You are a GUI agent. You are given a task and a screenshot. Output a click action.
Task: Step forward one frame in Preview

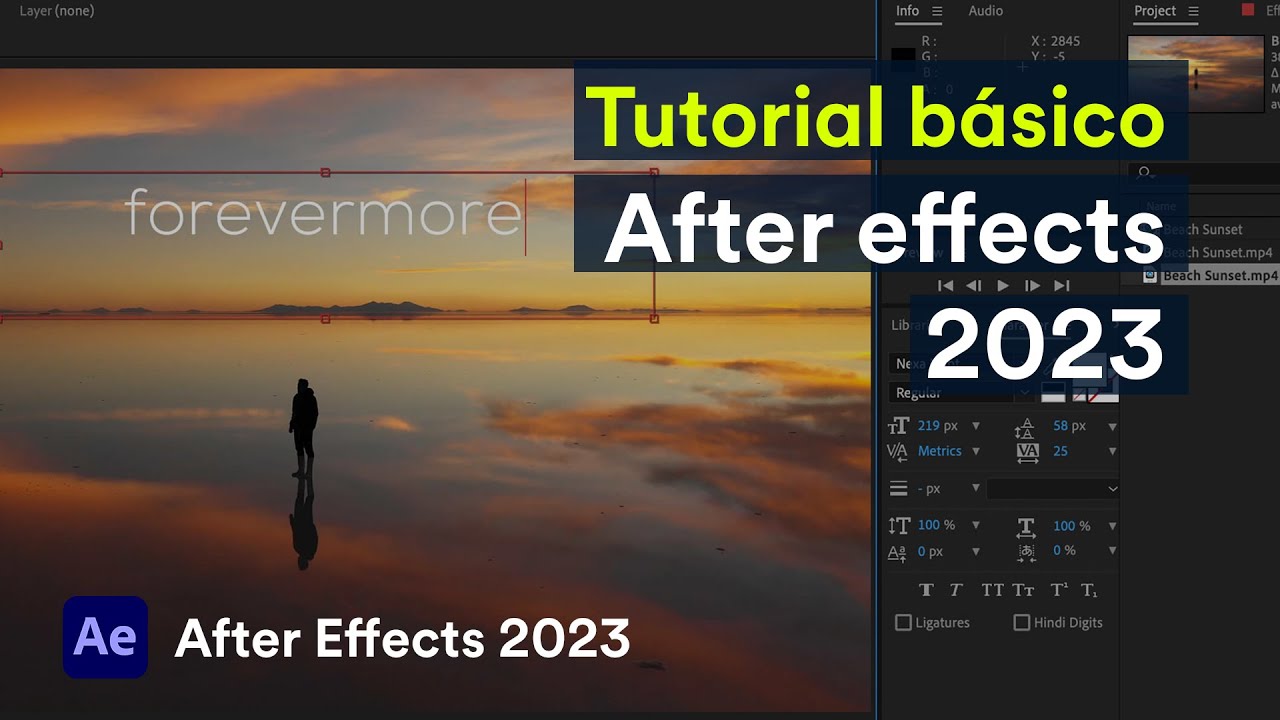(x=1033, y=286)
